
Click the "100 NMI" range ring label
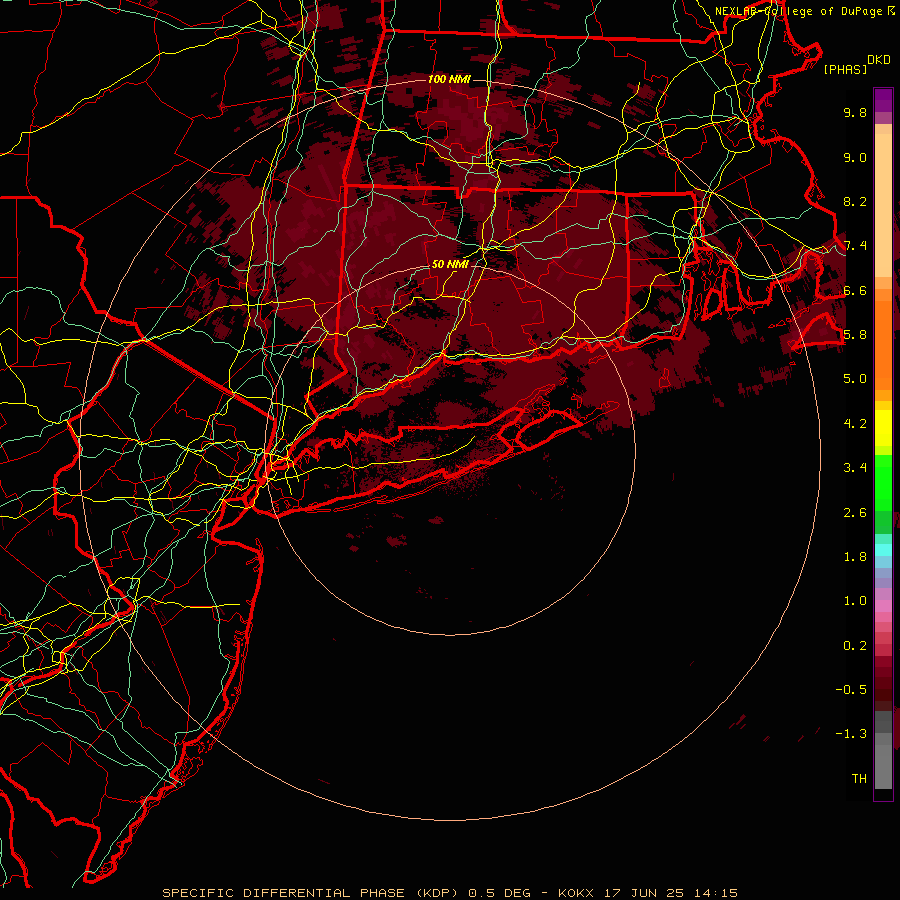pyautogui.click(x=449, y=79)
